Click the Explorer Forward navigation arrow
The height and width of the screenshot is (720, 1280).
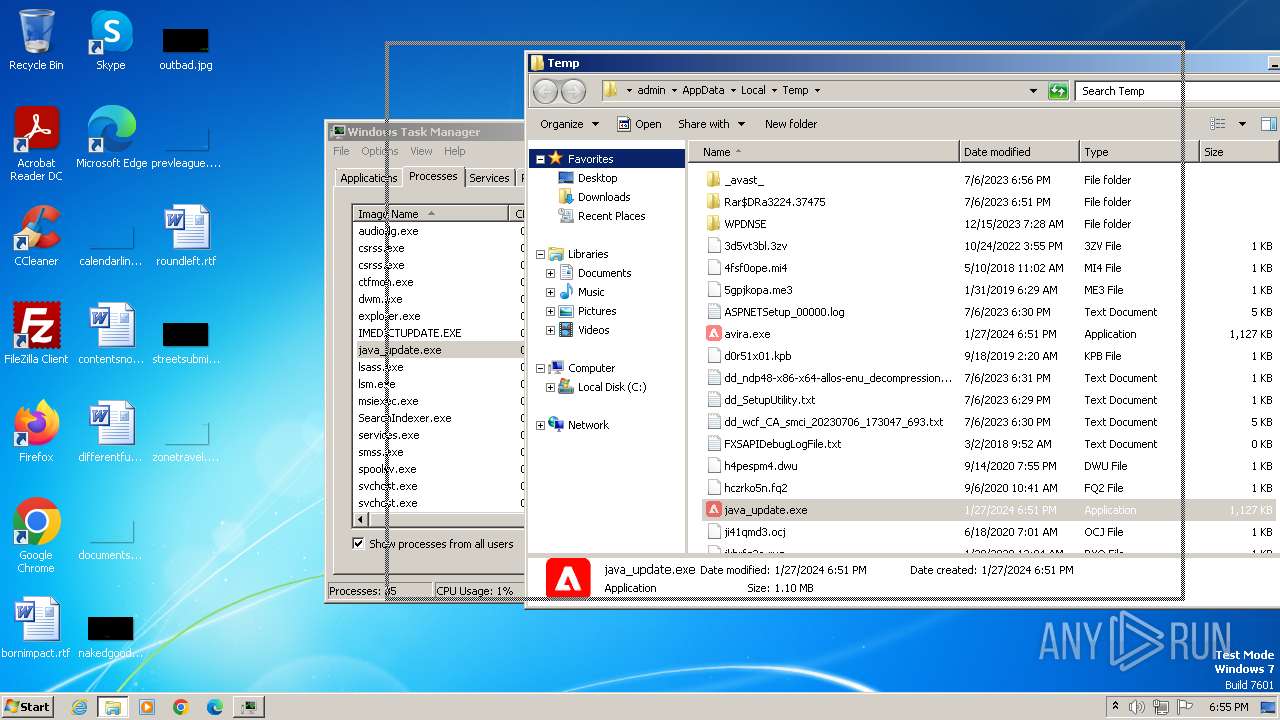tap(573, 91)
